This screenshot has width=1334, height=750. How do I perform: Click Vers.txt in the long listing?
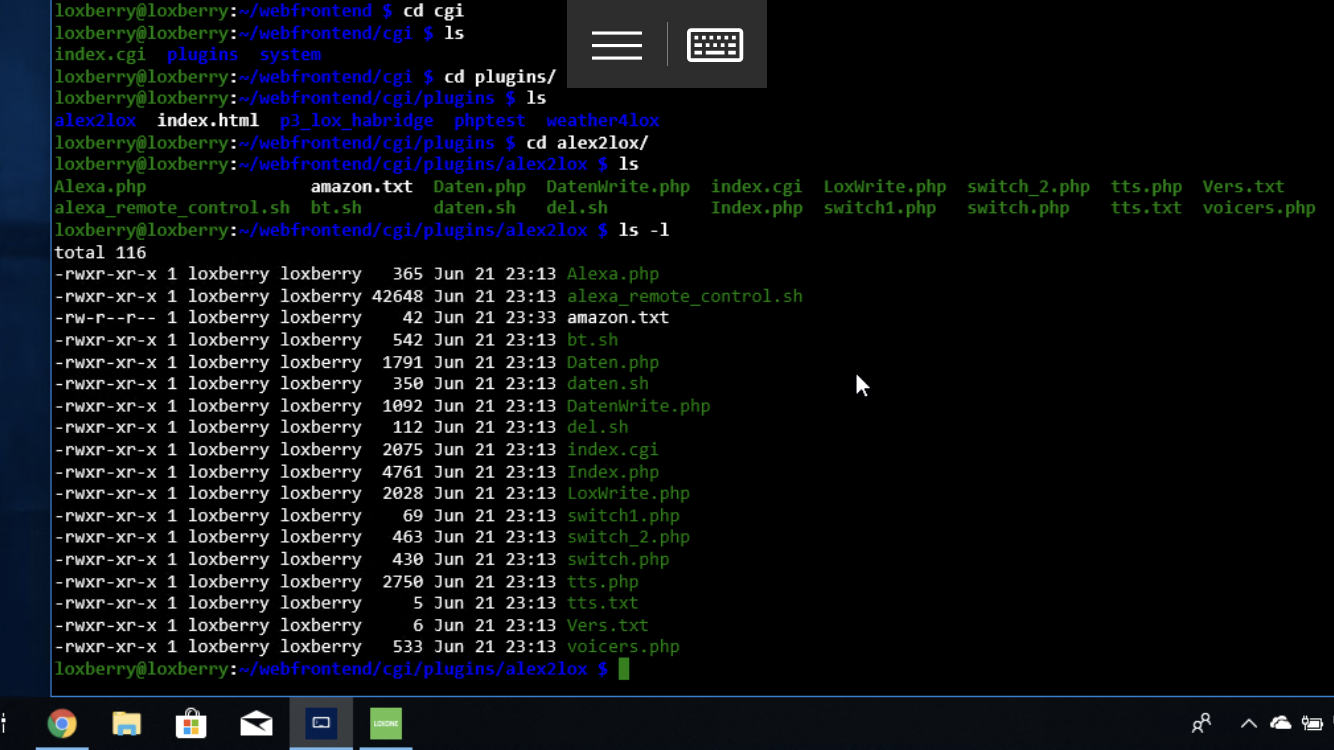coord(608,625)
